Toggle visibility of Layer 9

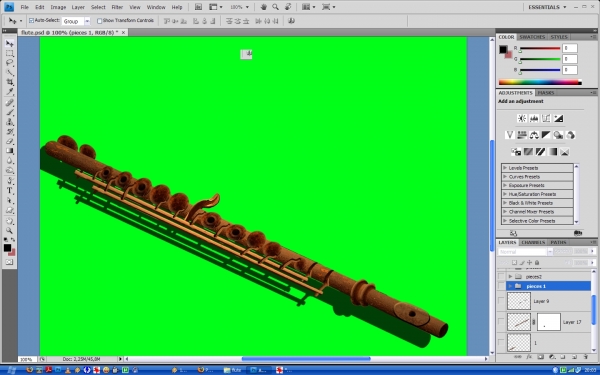[x=501, y=301]
